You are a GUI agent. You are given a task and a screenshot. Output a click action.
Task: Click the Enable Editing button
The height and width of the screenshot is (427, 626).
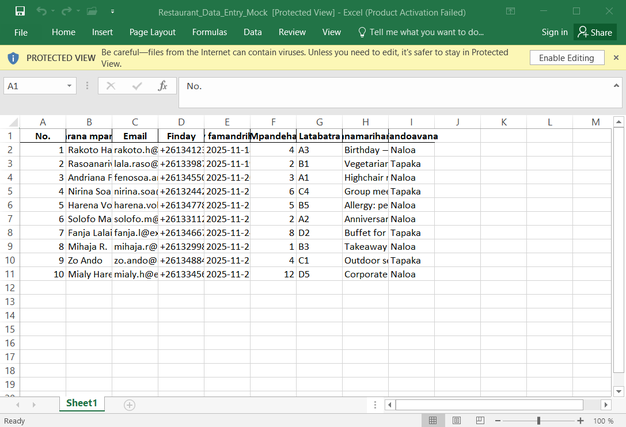[566, 58]
